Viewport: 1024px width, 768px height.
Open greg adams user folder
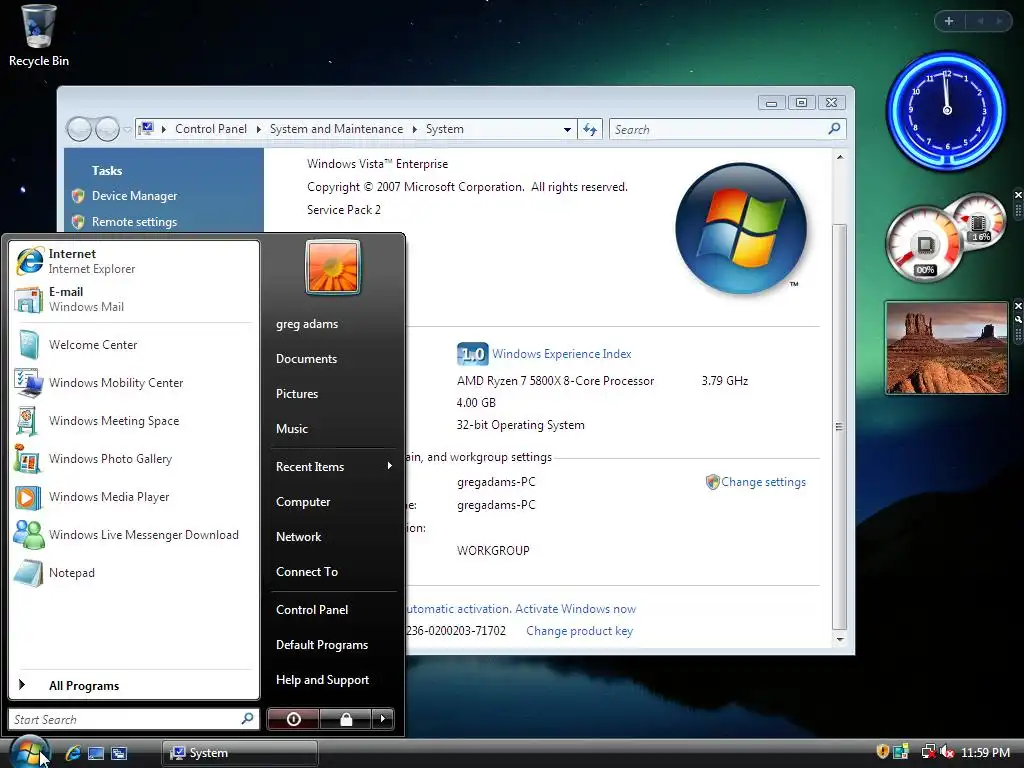point(307,324)
